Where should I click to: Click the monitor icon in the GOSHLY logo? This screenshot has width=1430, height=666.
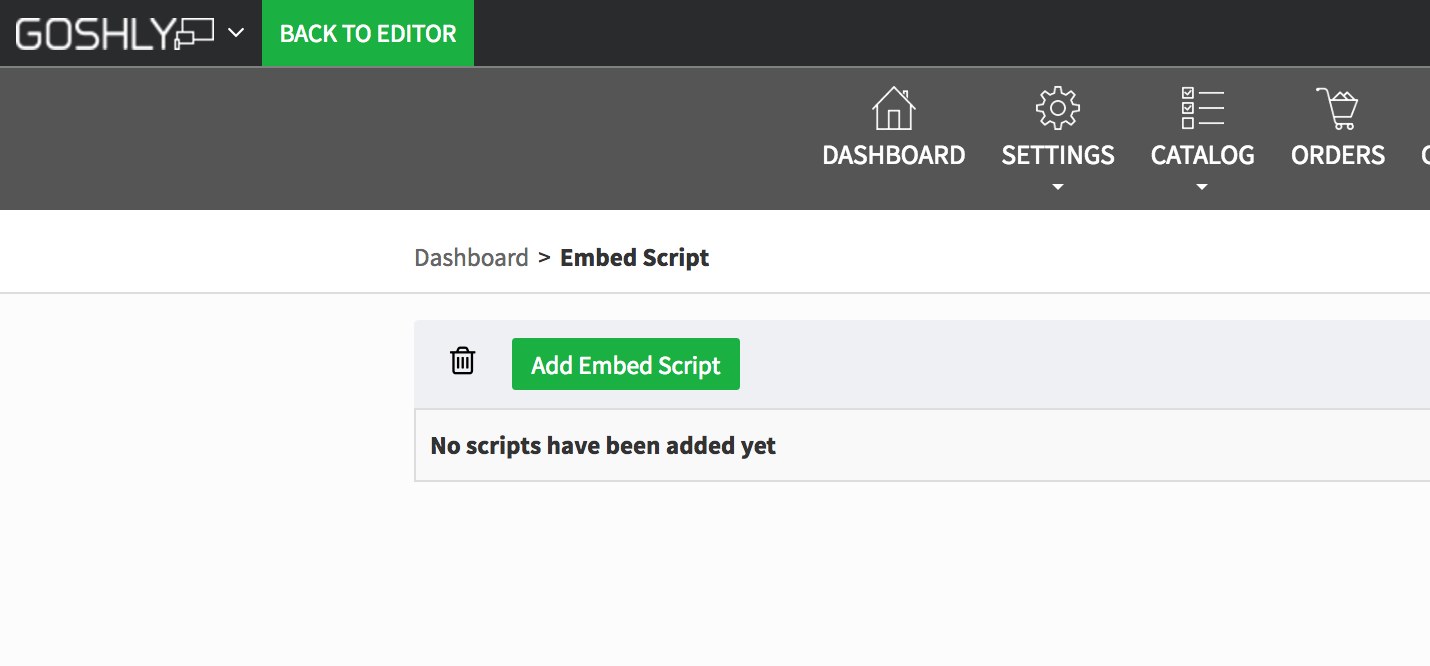coord(195,34)
